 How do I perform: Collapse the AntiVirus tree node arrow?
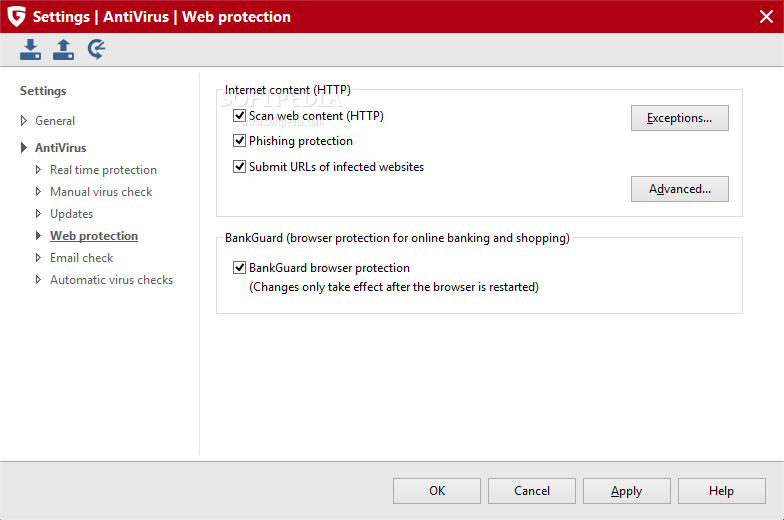pyautogui.click(x=24, y=148)
